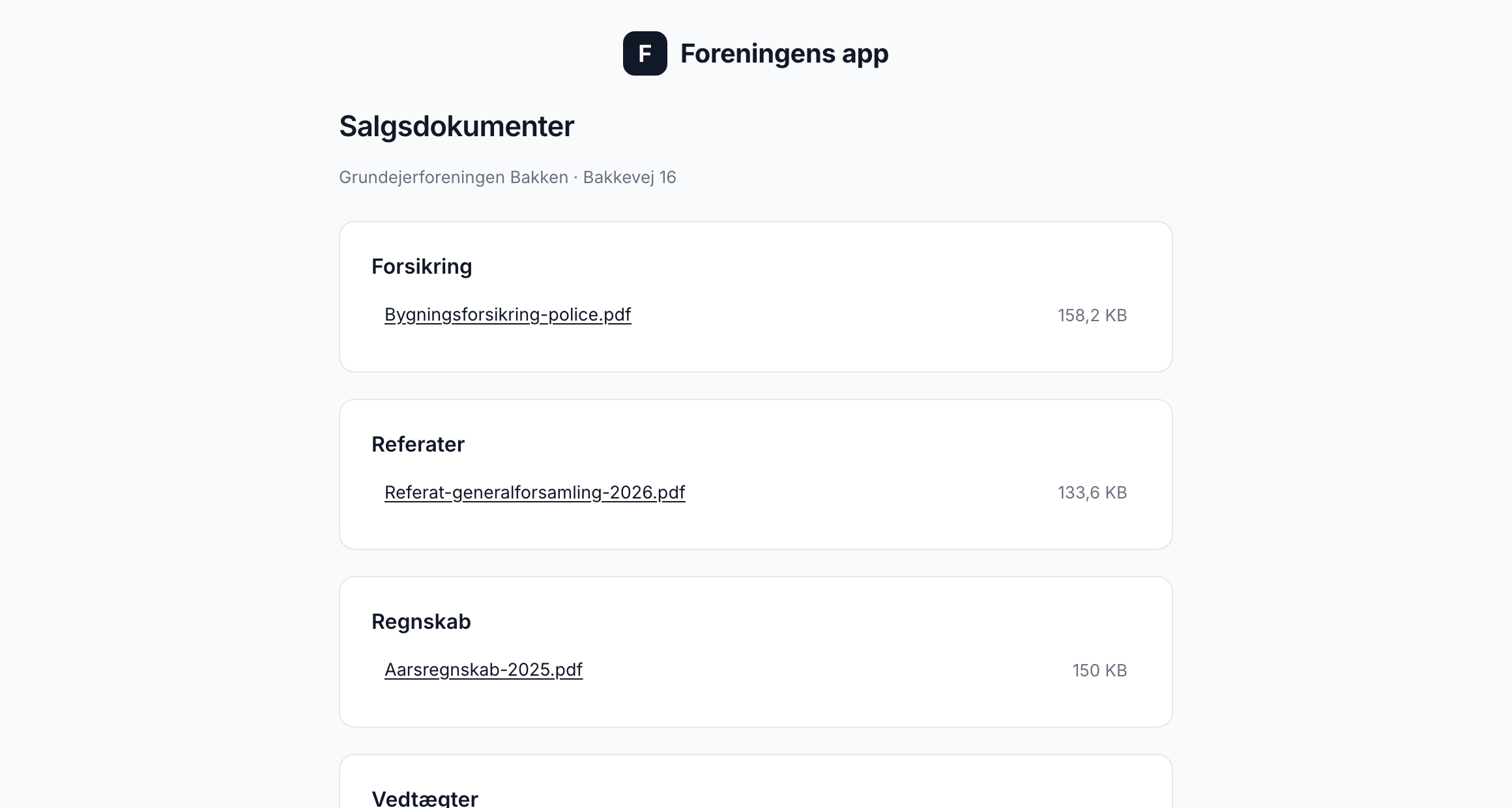Download Aarsregnskab-2025.pdf annual report
Screen dimensions: 1512x808
tap(484, 670)
